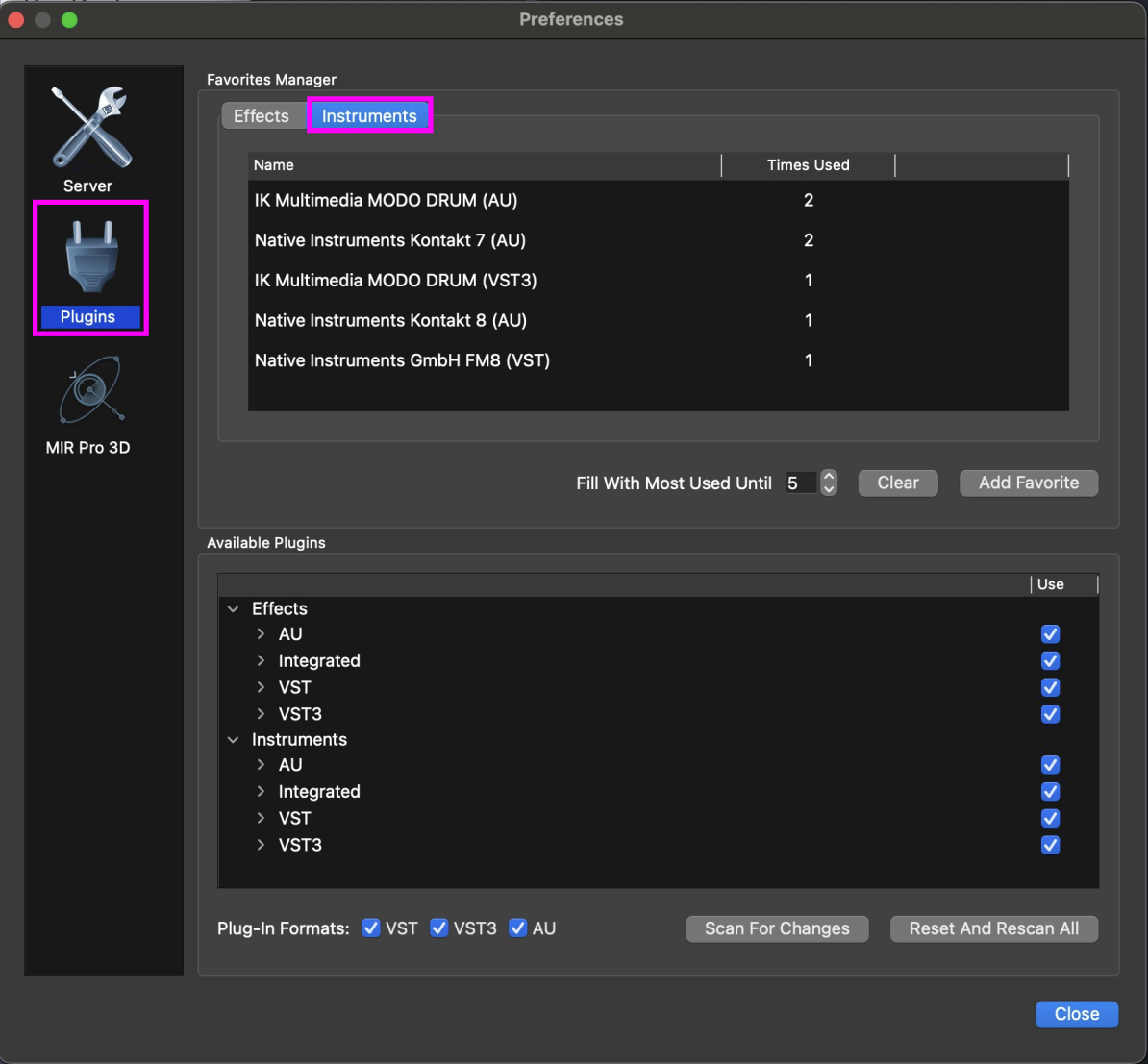Screen dimensions: 1148x1064
Task: Select the Instruments tab
Action: coord(369,116)
